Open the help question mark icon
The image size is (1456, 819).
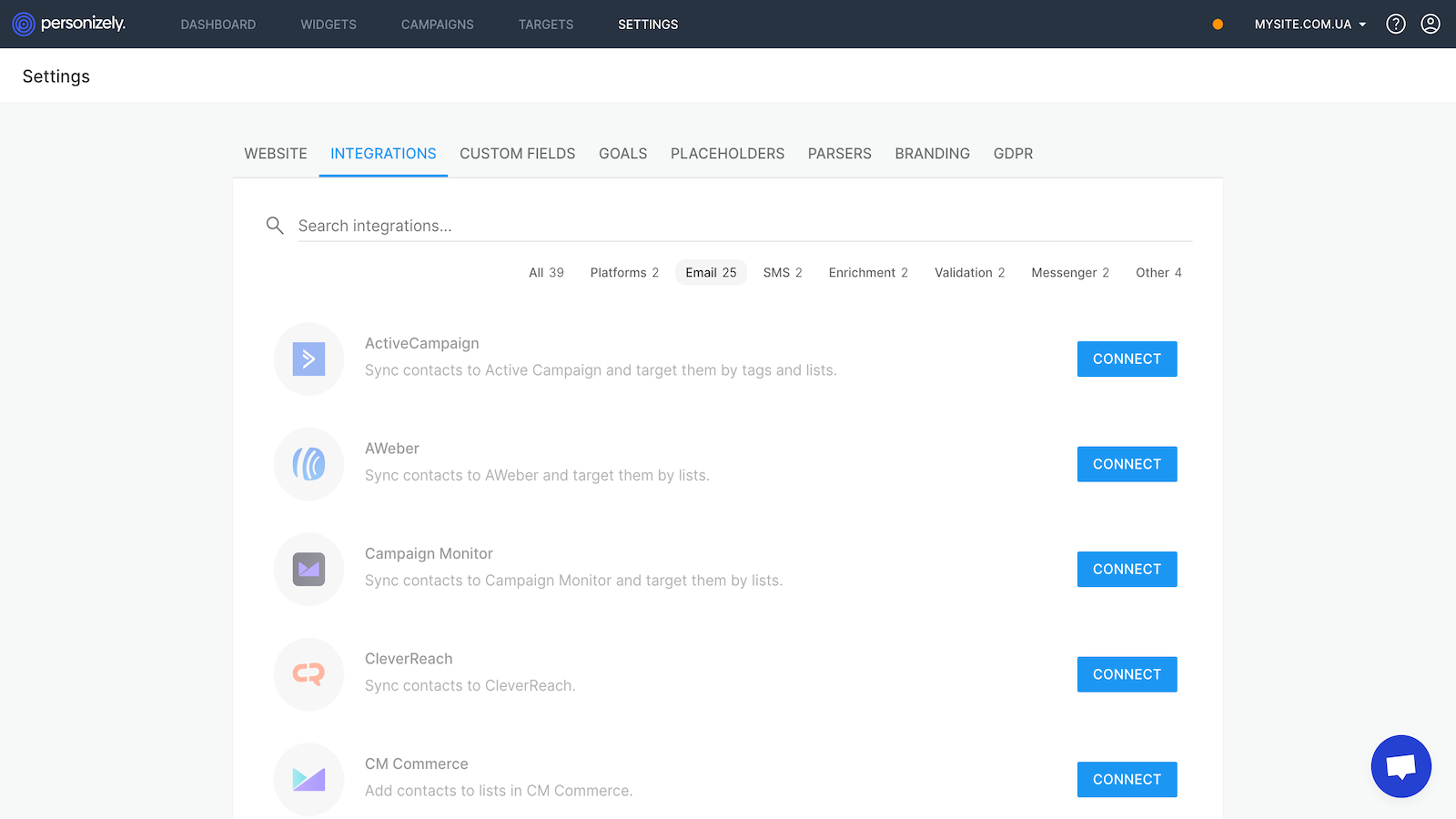[x=1395, y=24]
